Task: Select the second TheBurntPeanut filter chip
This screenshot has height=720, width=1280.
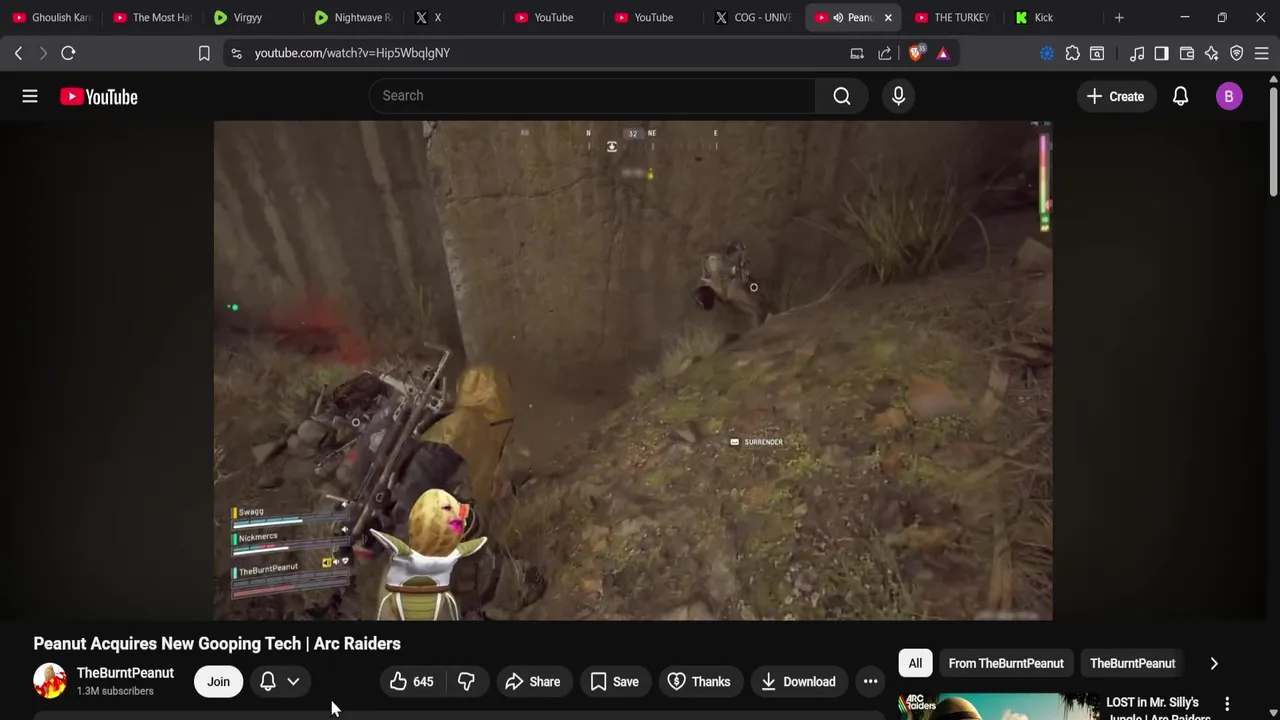Action: click(1132, 663)
